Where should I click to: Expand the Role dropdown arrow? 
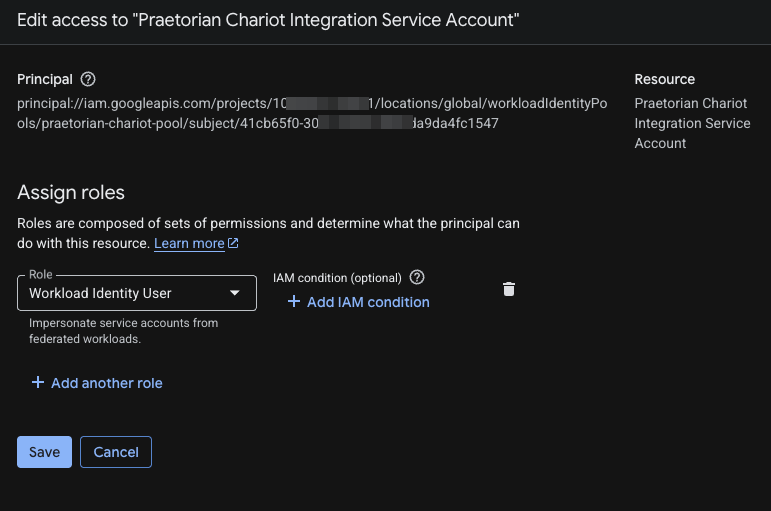235,293
